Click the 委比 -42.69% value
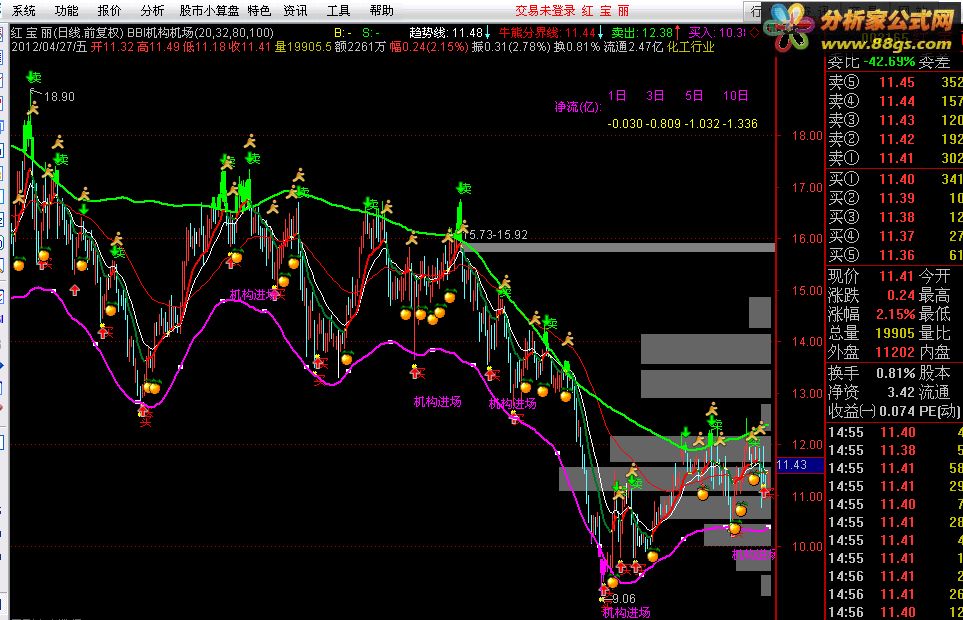 pyautogui.click(x=889, y=62)
